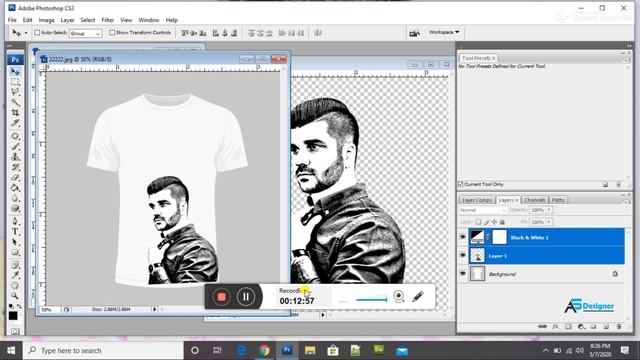
Task: Add a layer style via fx icon
Action: coord(555,327)
